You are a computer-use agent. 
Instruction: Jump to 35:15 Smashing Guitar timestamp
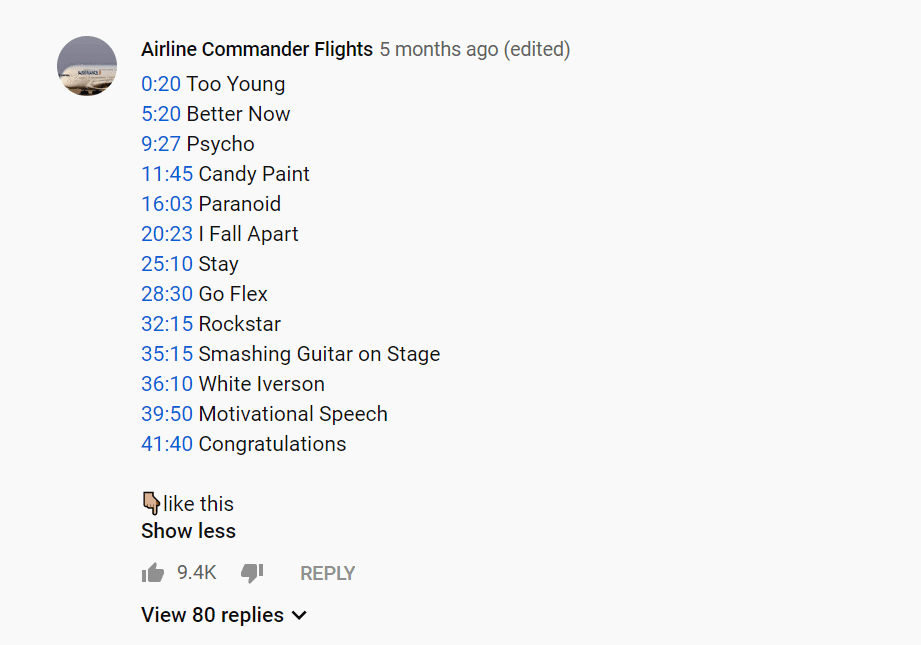167,354
